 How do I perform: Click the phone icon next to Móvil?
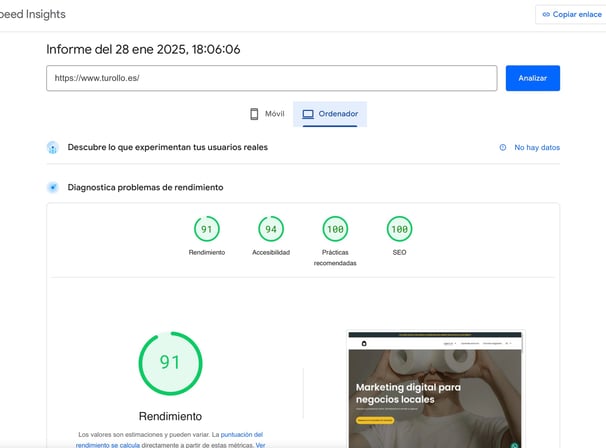pos(254,114)
